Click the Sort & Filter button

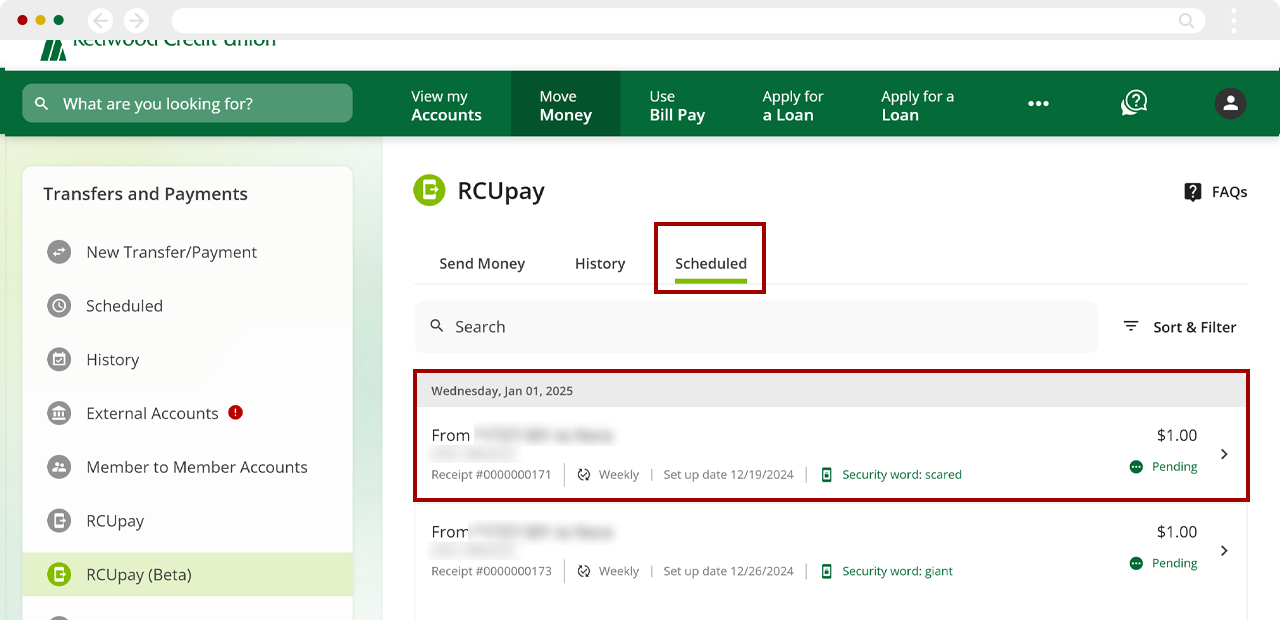[x=1180, y=327]
